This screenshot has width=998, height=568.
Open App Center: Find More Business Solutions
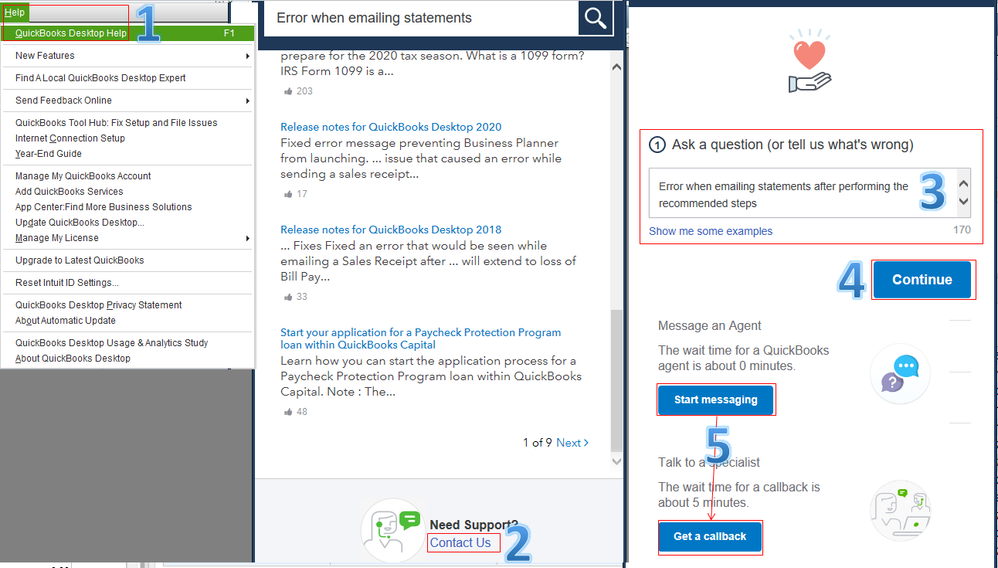click(103, 207)
